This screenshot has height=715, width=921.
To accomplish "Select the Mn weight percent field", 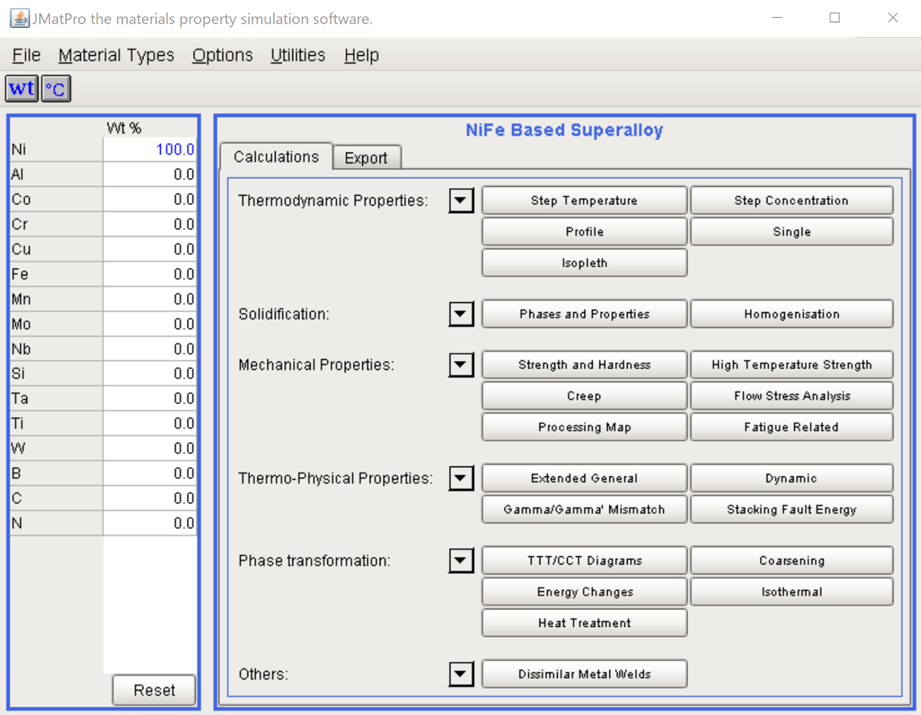I will pos(150,299).
